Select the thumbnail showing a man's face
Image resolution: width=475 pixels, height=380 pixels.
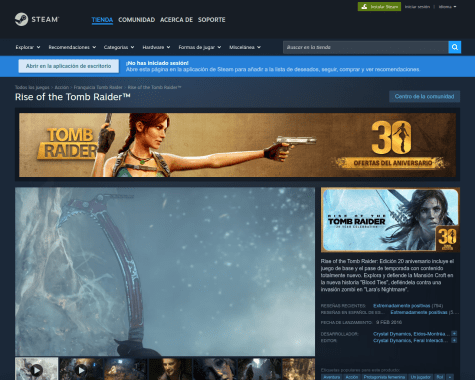(x=170, y=369)
